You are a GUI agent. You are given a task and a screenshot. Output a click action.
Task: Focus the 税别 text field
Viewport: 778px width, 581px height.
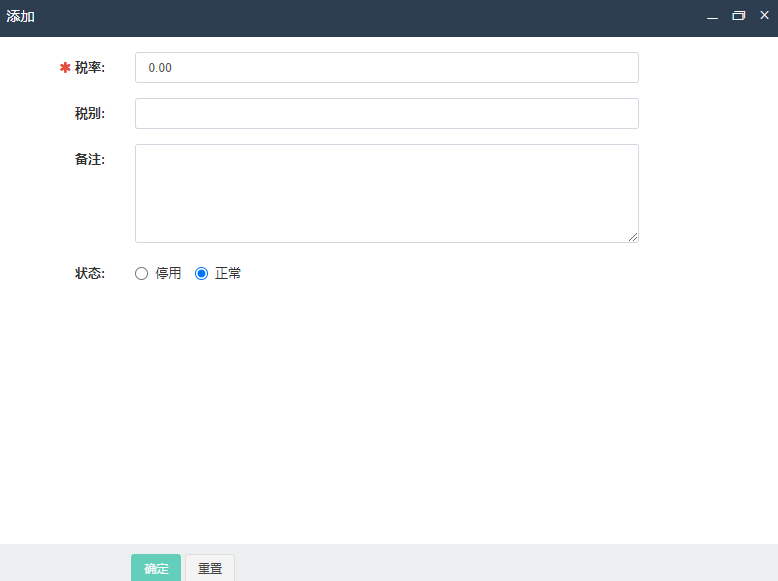387,114
